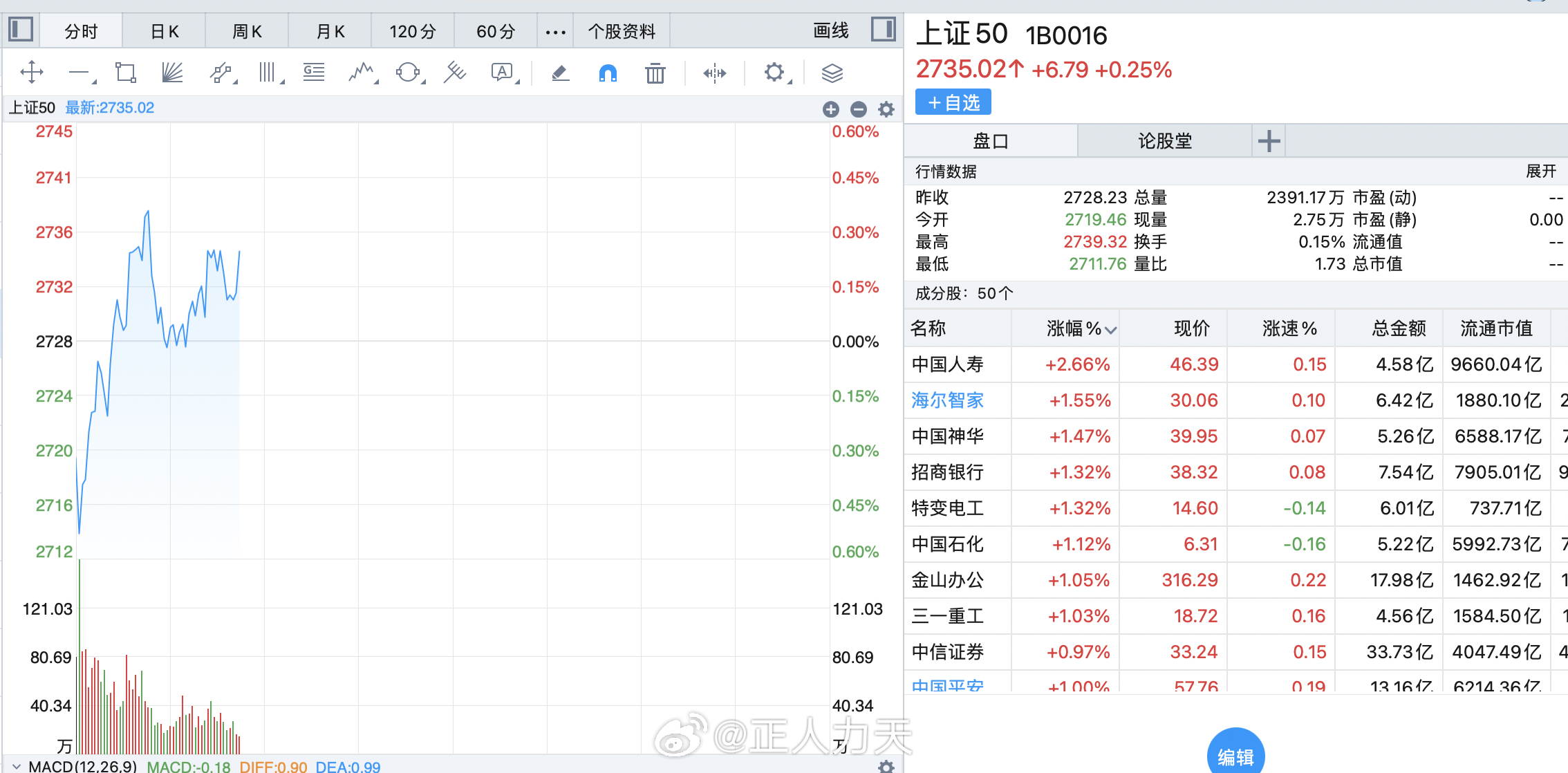Zoom out the chart with minus icon
Screen dimensions: 1568x773
[859, 109]
